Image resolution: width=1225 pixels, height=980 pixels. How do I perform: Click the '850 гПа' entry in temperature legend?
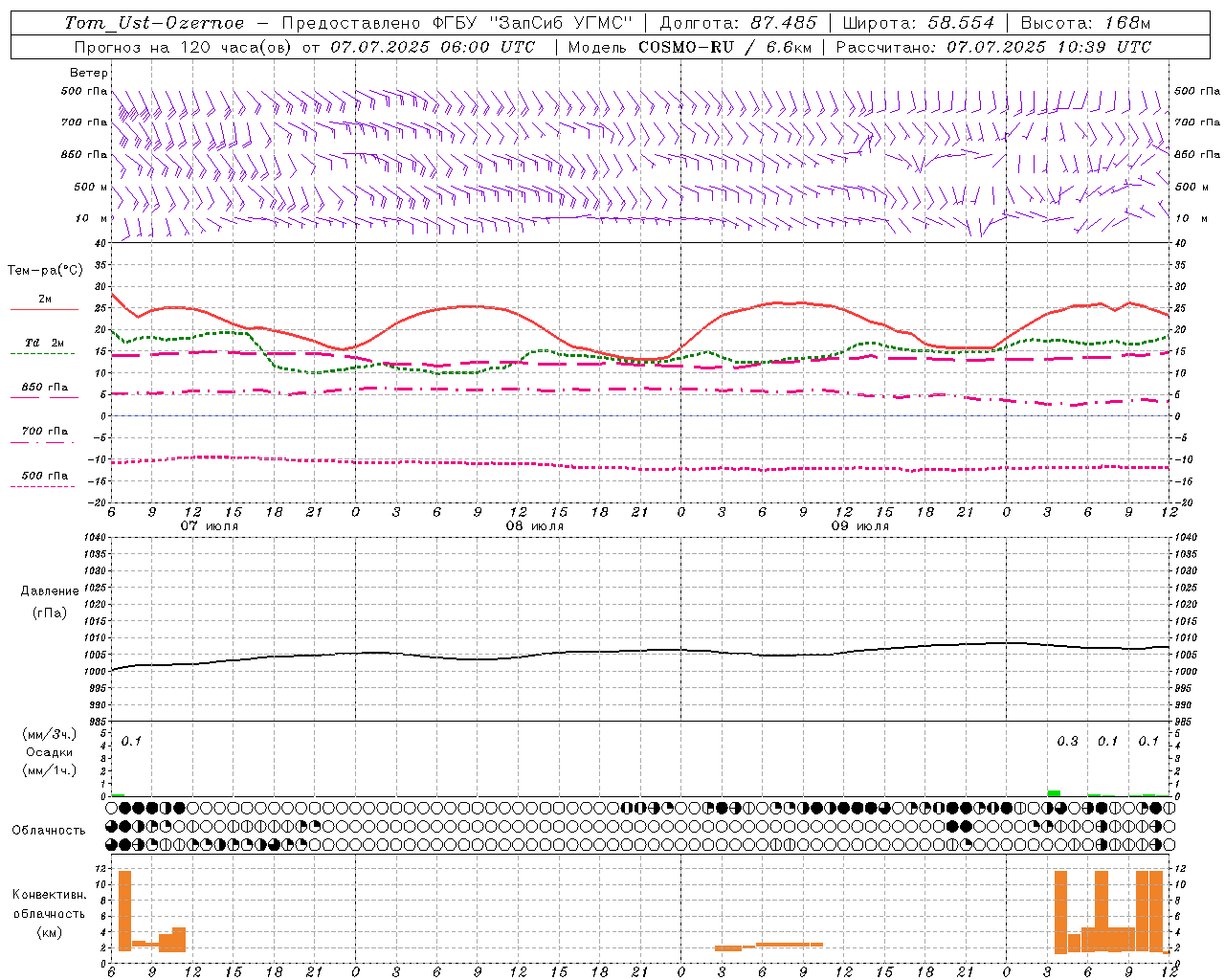(45, 388)
